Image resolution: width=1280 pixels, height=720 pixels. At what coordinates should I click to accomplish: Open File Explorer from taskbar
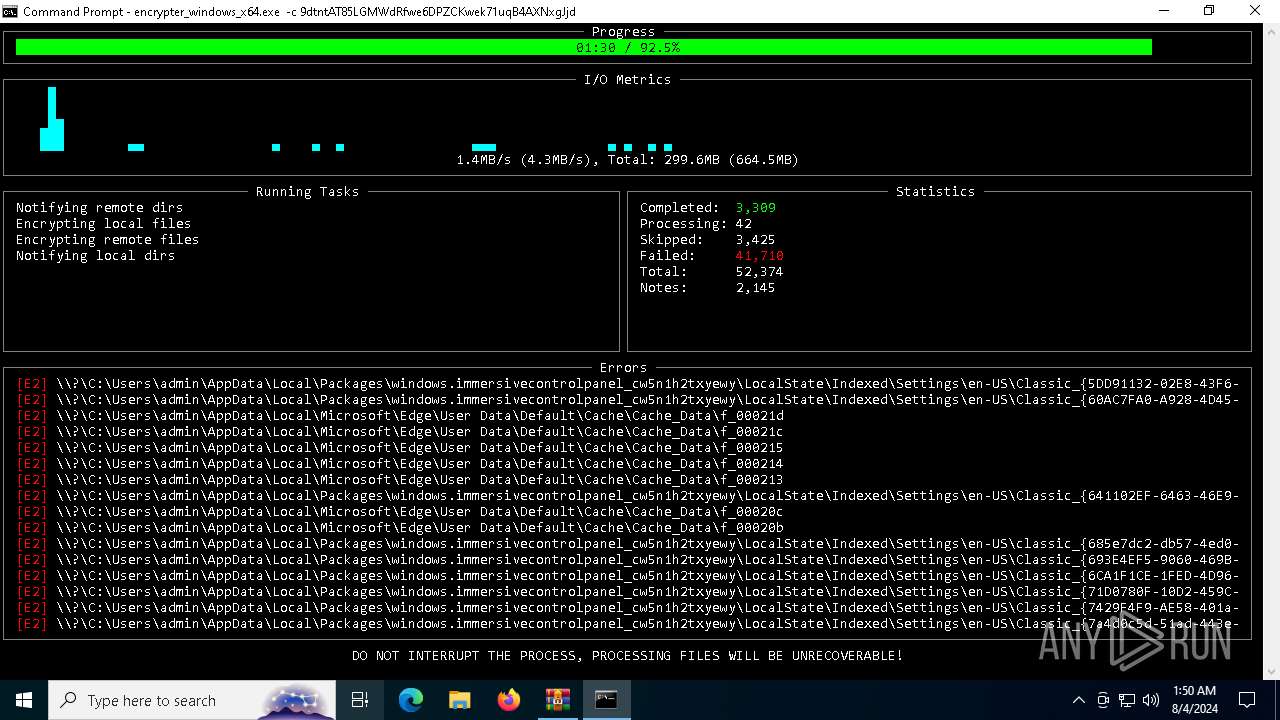tap(459, 700)
